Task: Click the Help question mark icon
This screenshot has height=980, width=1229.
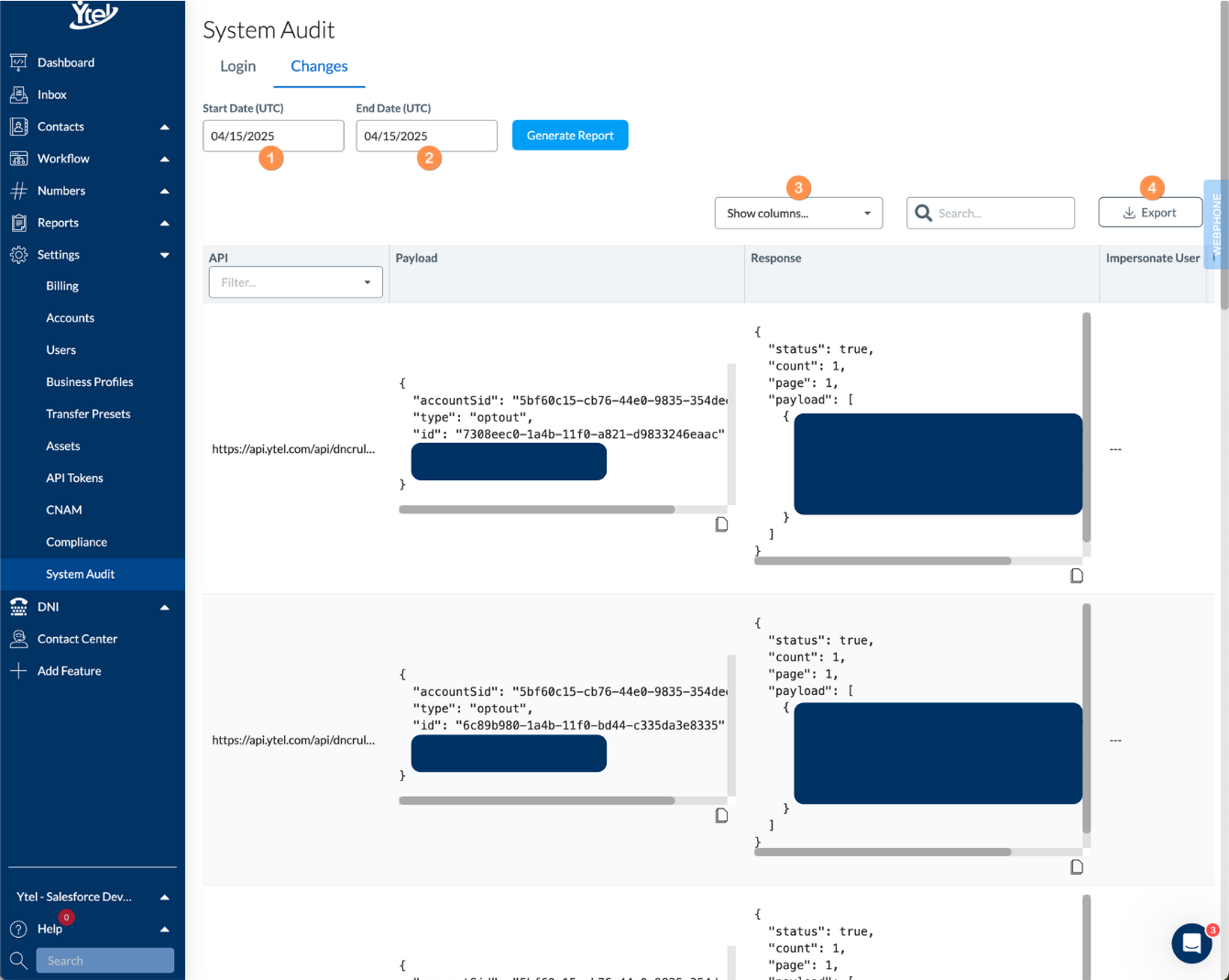Action: tap(18, 929)
